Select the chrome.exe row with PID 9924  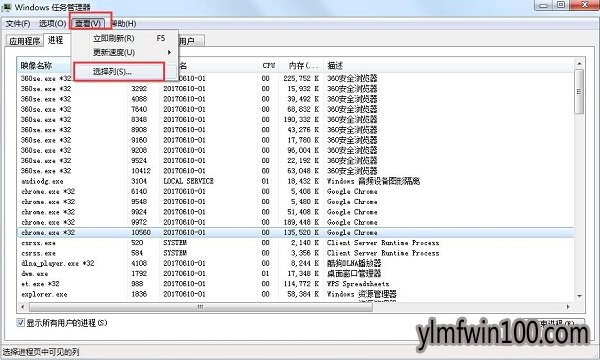(x=295, y=212)
